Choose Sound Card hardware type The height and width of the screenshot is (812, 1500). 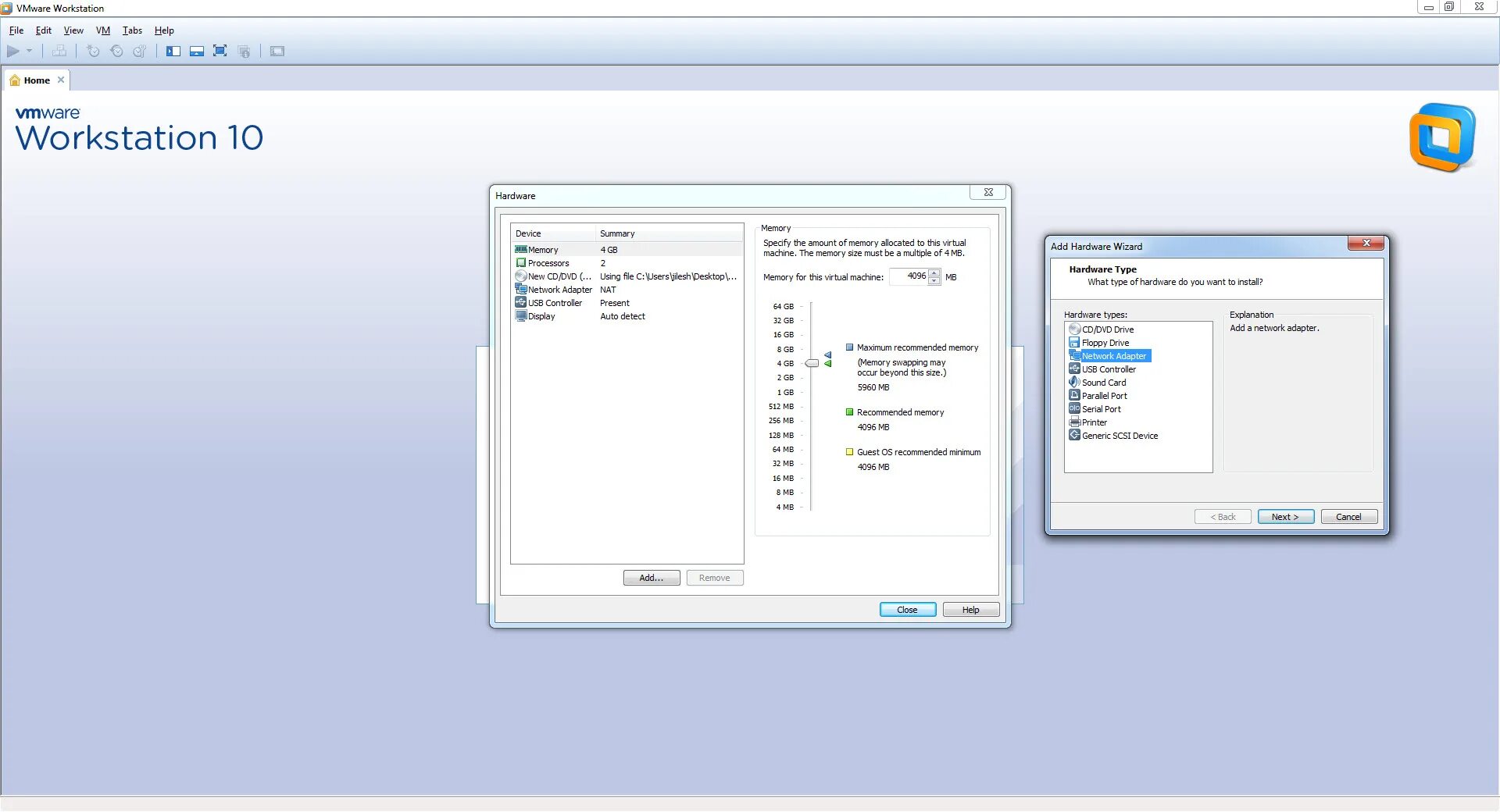[1098, 383]
